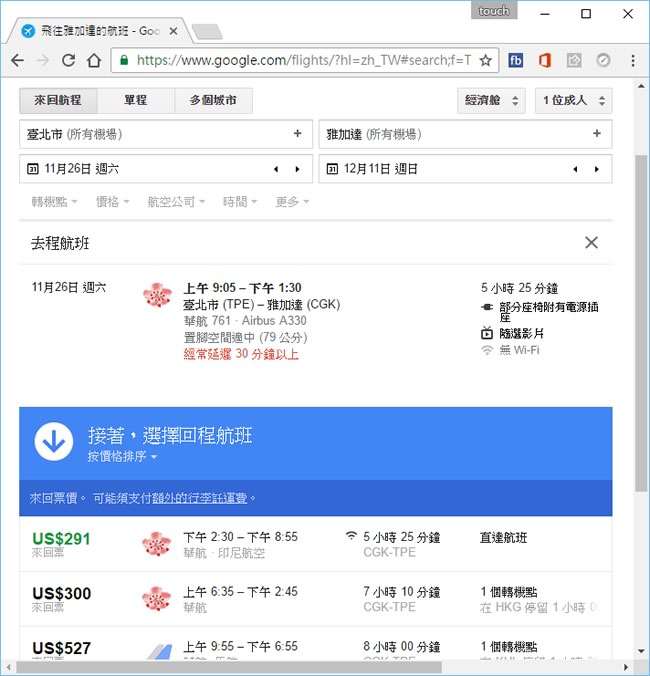This screenshot has width=650, height=676.
Task: Click the fb extension icon
Action: 516,60
